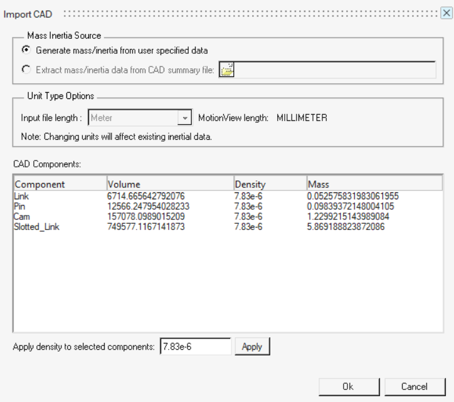The height and width of the screenshot is (402, 454).
Task: Click the Density column header
Action: (270, 184)
